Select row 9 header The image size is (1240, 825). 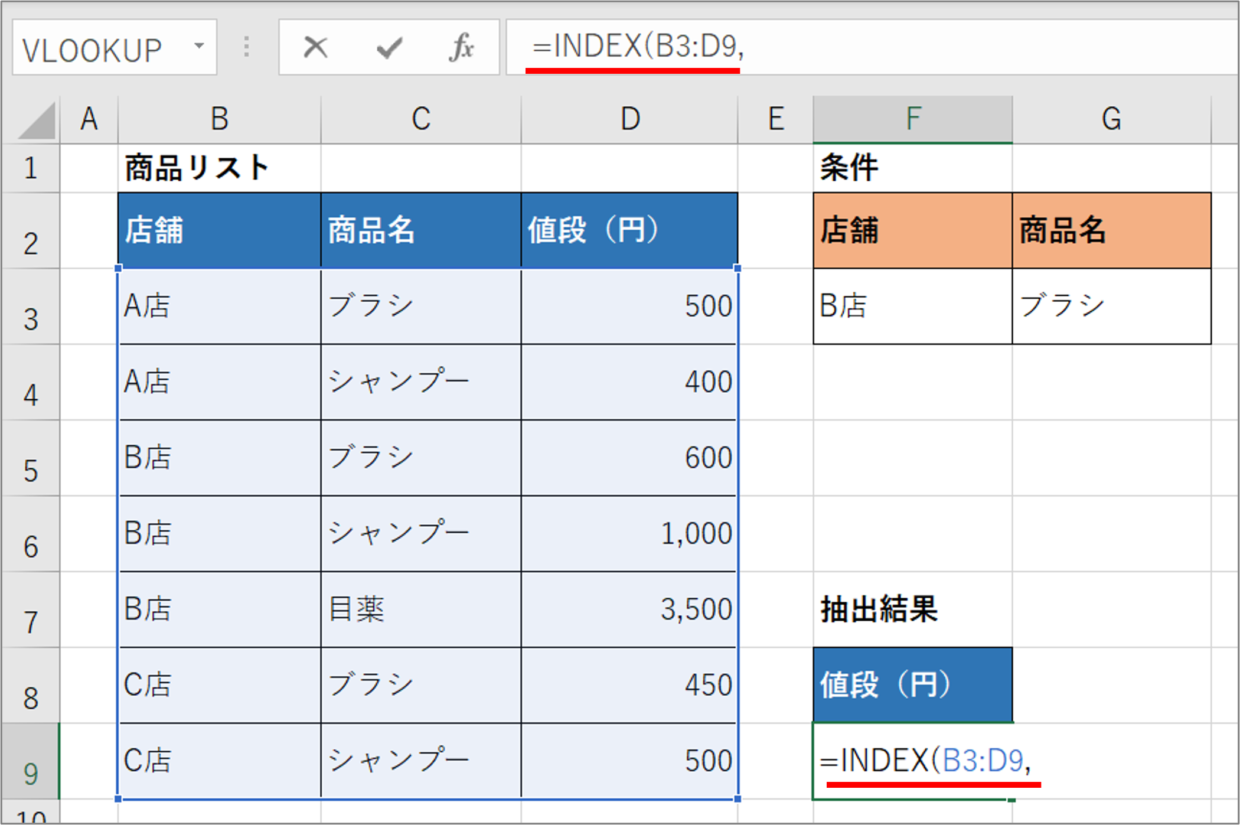tap(30, 763)
